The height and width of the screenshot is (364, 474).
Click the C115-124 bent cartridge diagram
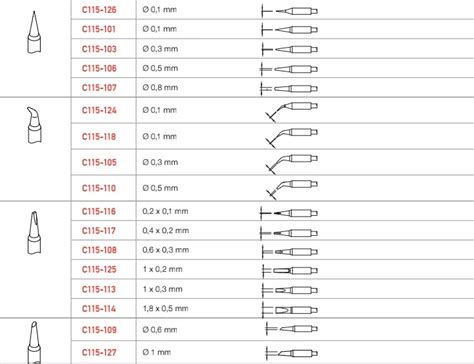(292, 112)
